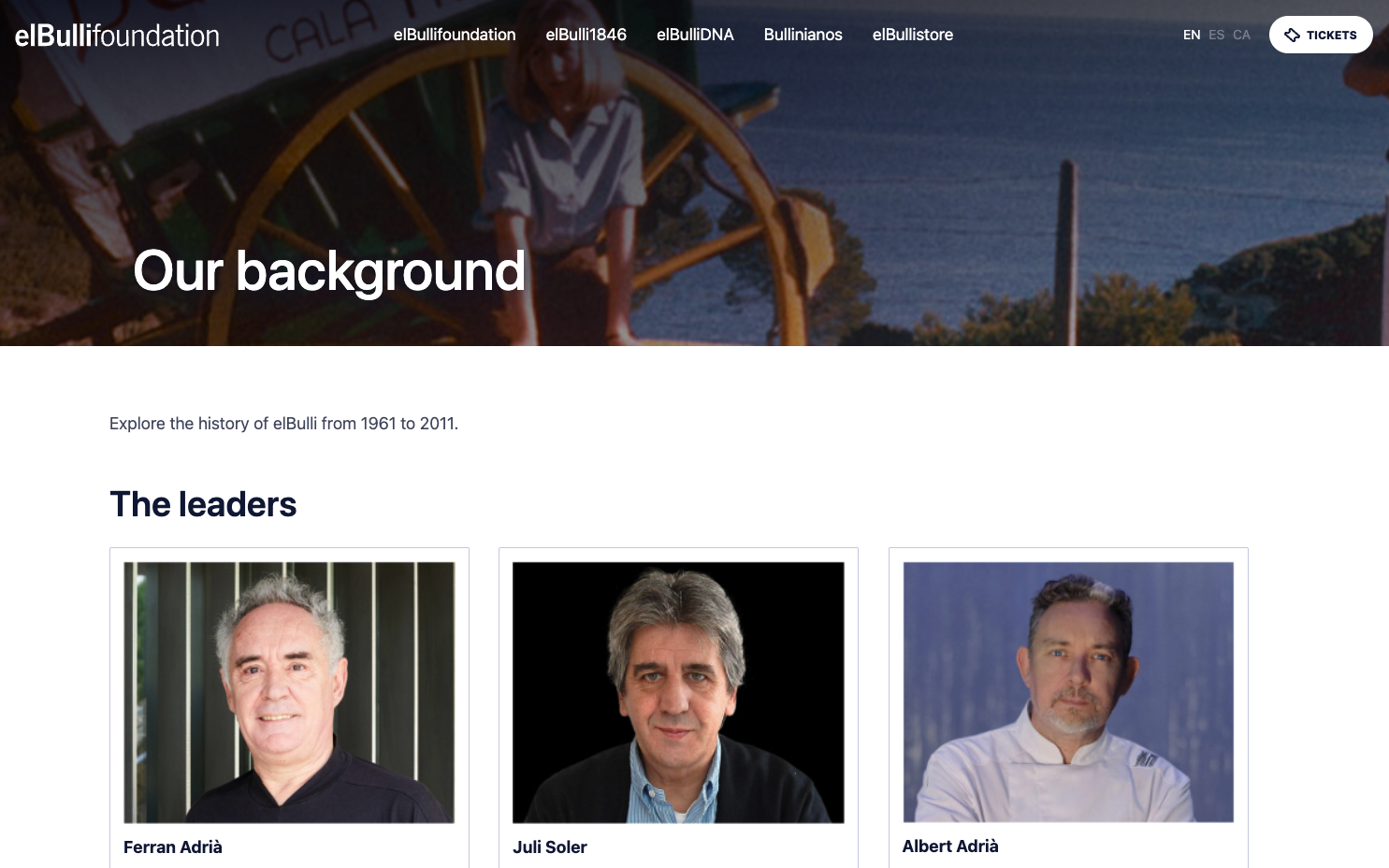Open Ferran Adrià's portrait photo
Viewport: 1389px width, 868px height.
tap(289, 692)
